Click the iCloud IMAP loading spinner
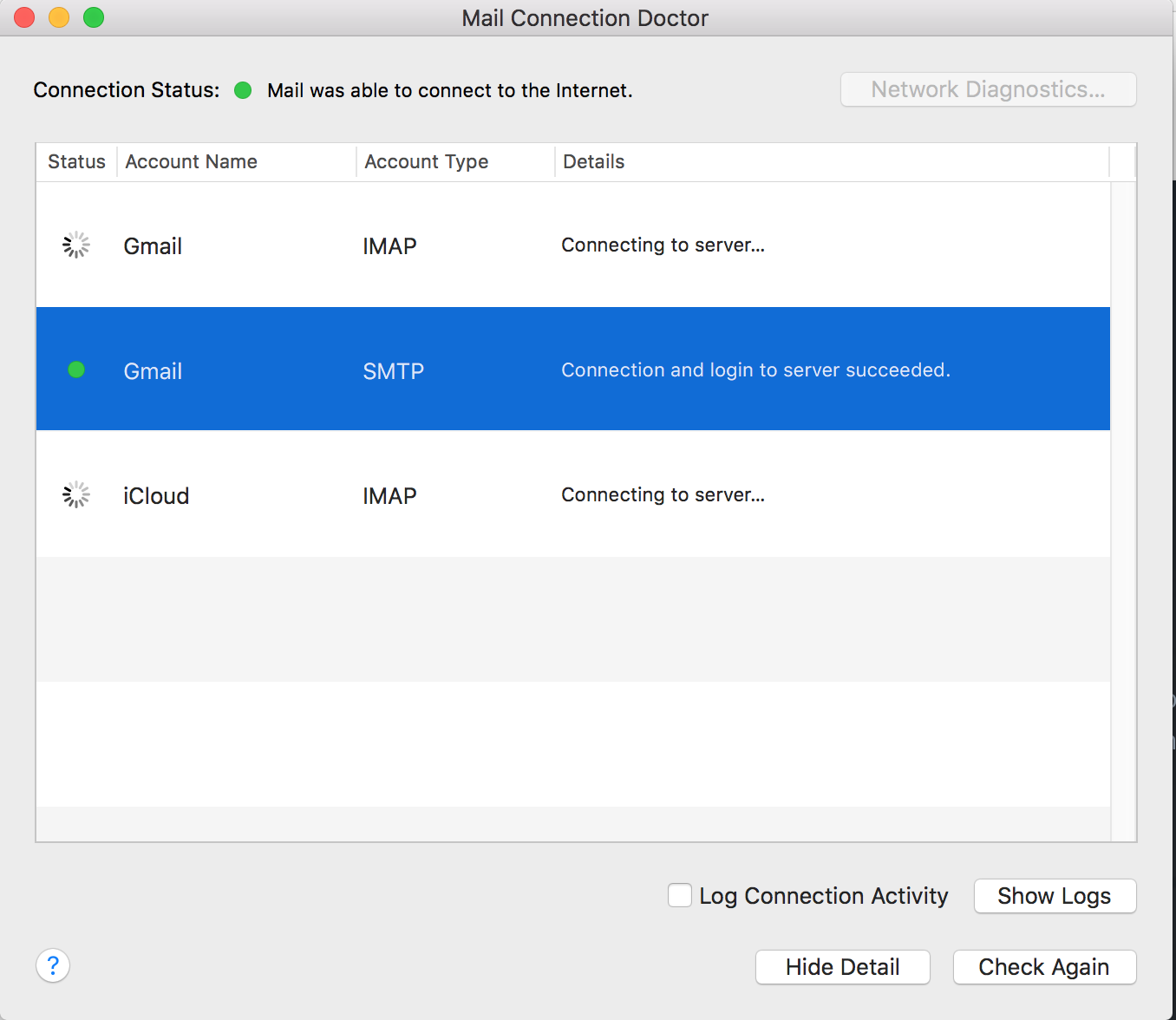 tap(76, 495)
